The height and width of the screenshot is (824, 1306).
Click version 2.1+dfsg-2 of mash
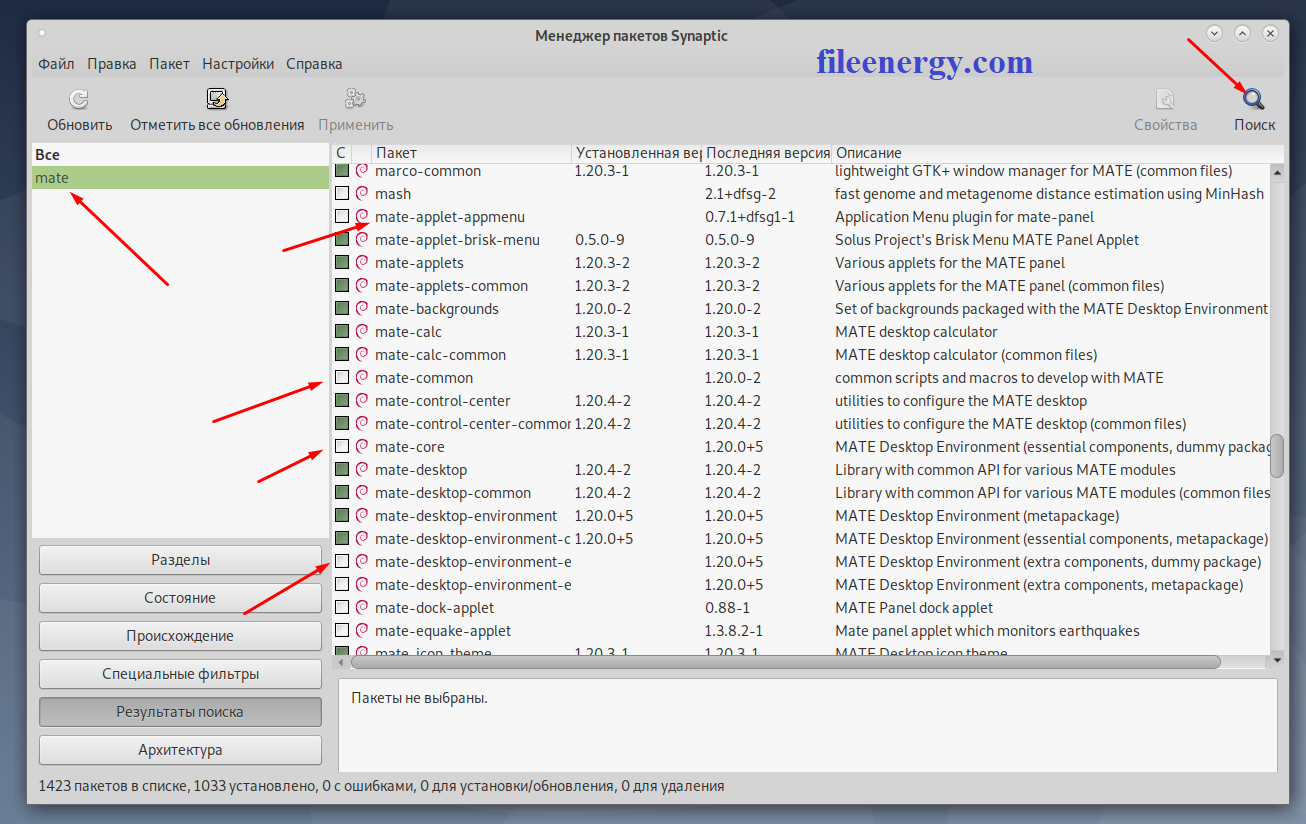[x=740, y=193]
